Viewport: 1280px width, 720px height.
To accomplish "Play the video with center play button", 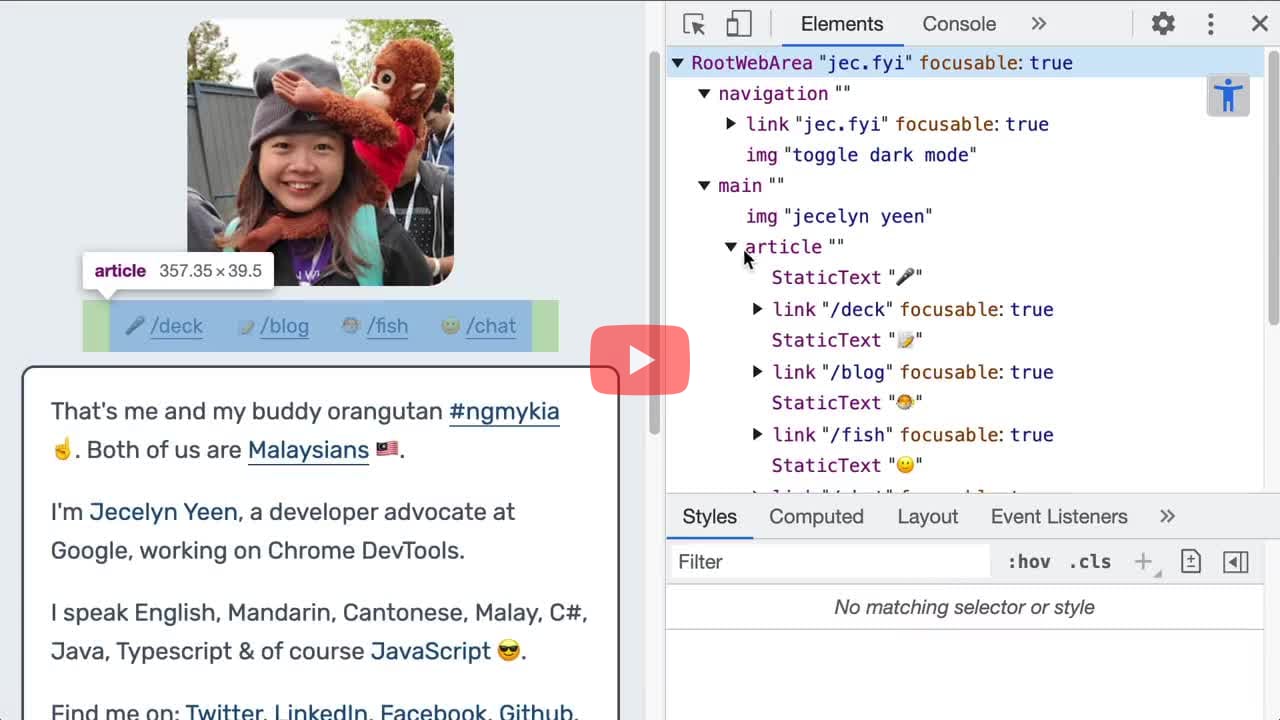I will coord(640,360).
